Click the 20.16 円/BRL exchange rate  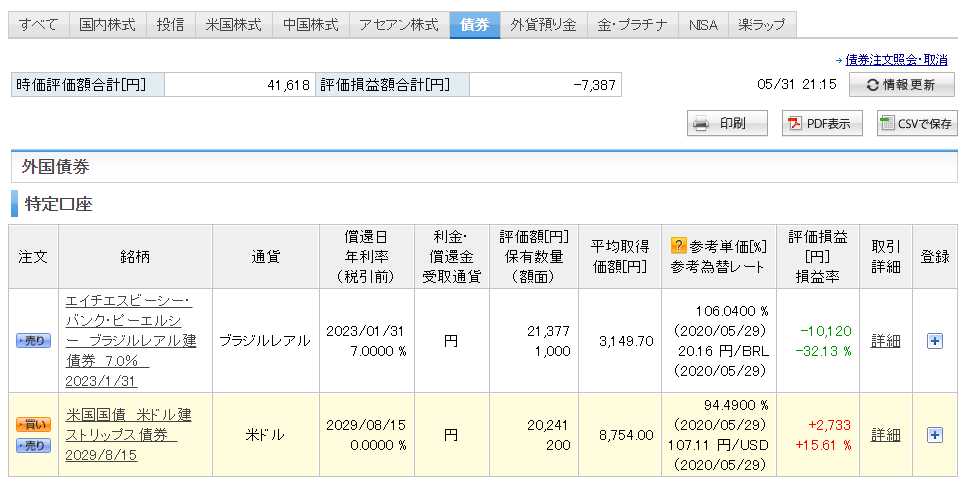coord(723,351)
